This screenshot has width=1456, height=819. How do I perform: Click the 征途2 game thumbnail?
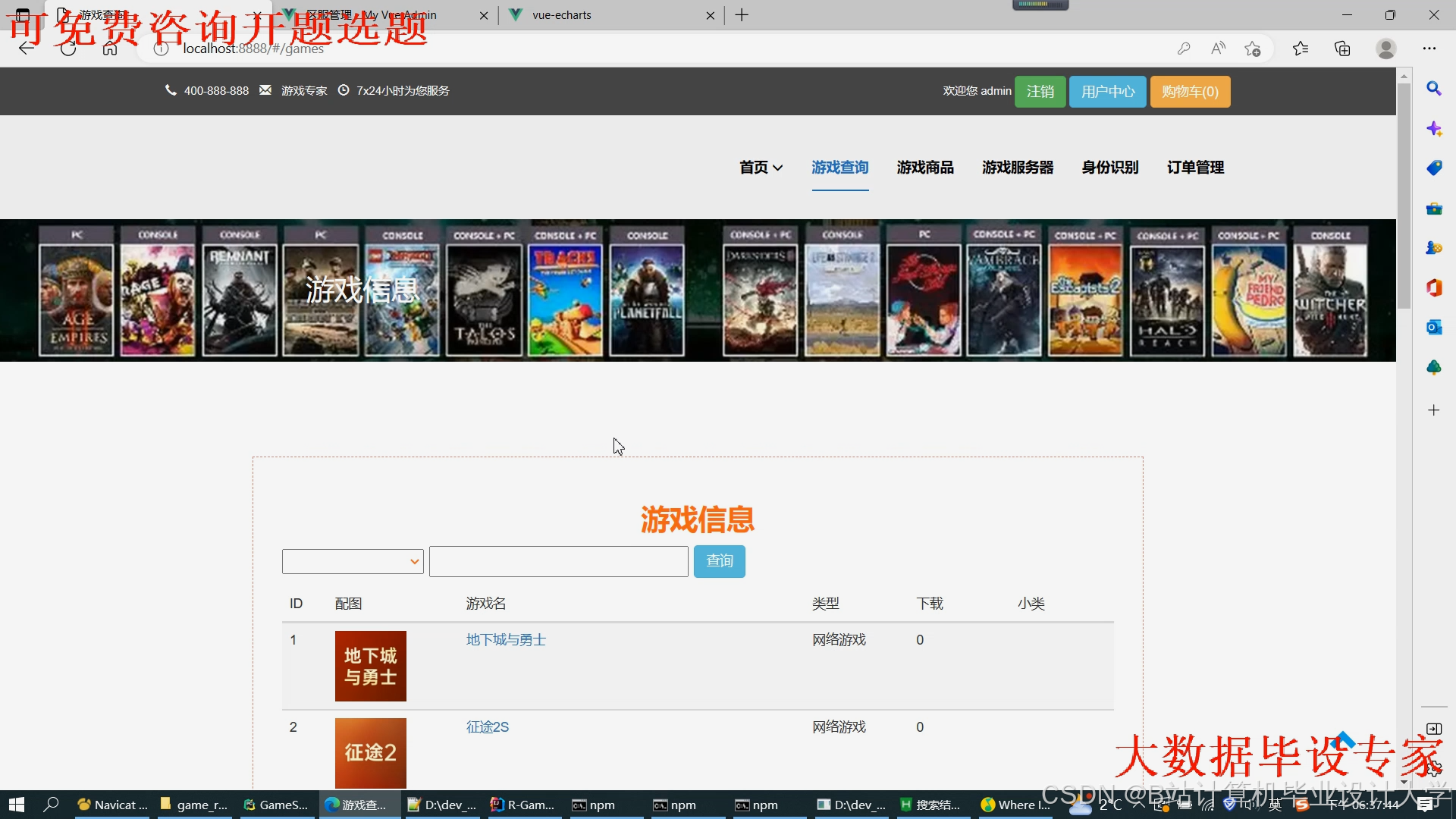[370, 752]
